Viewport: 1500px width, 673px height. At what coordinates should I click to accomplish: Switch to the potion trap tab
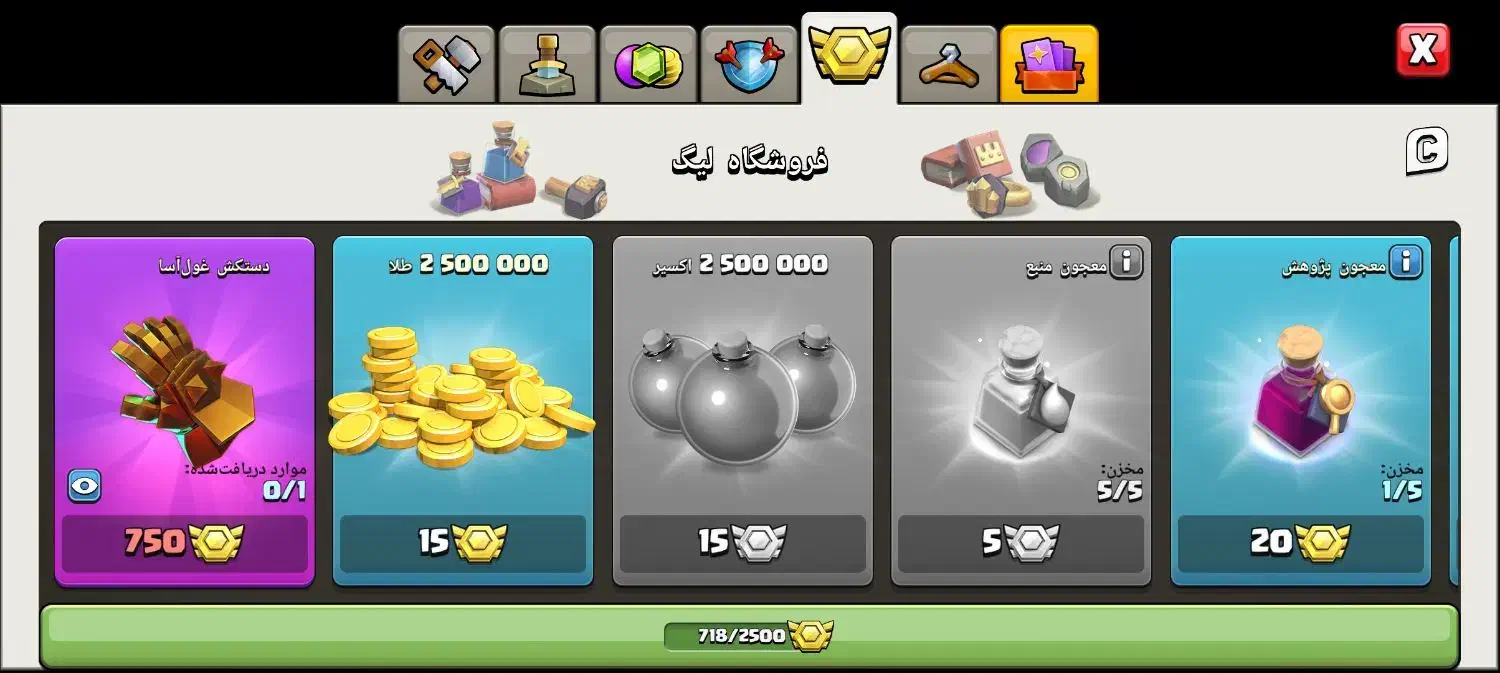click(547, 65)
